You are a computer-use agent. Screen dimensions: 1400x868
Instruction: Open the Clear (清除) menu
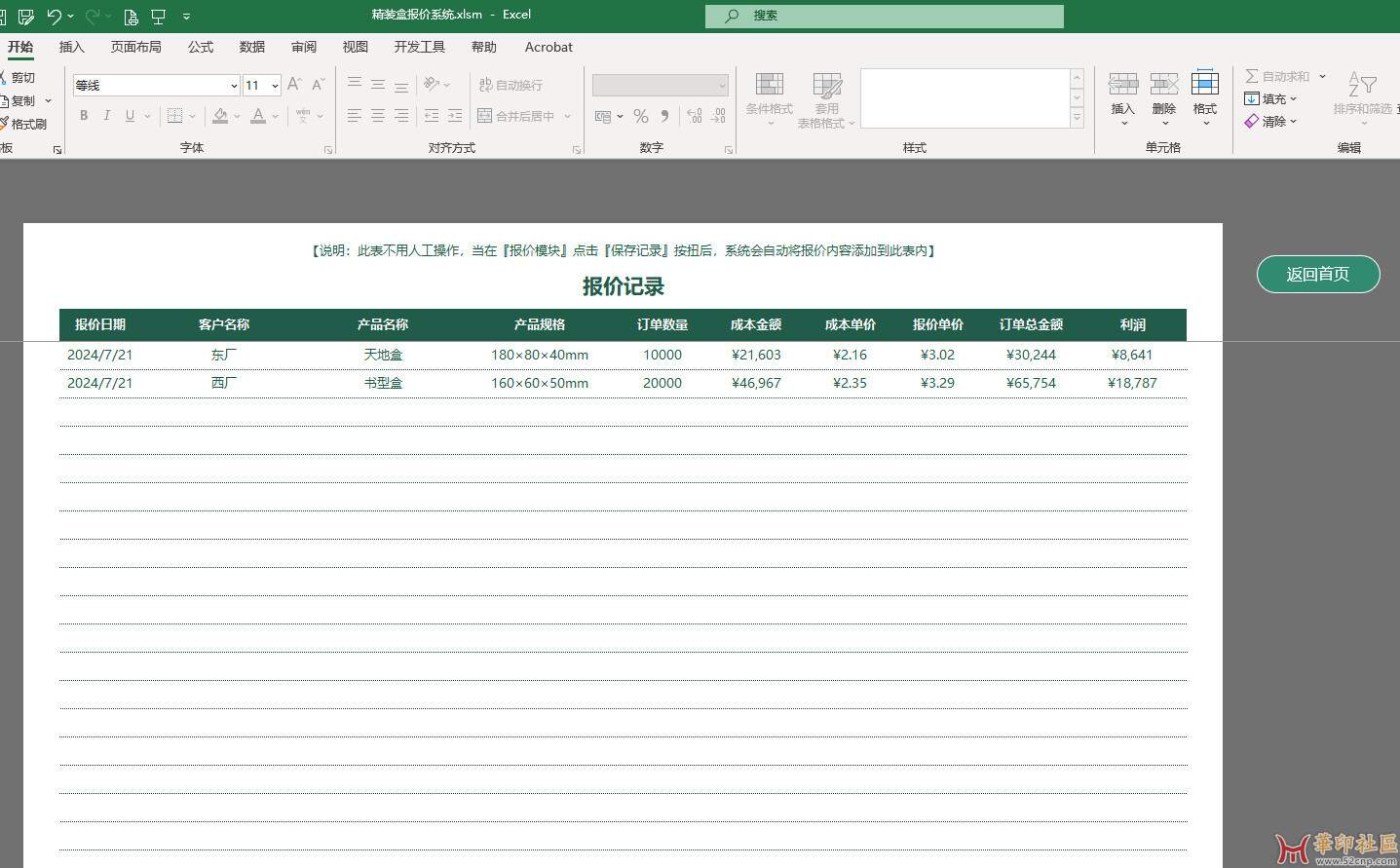pos(1270,121)
